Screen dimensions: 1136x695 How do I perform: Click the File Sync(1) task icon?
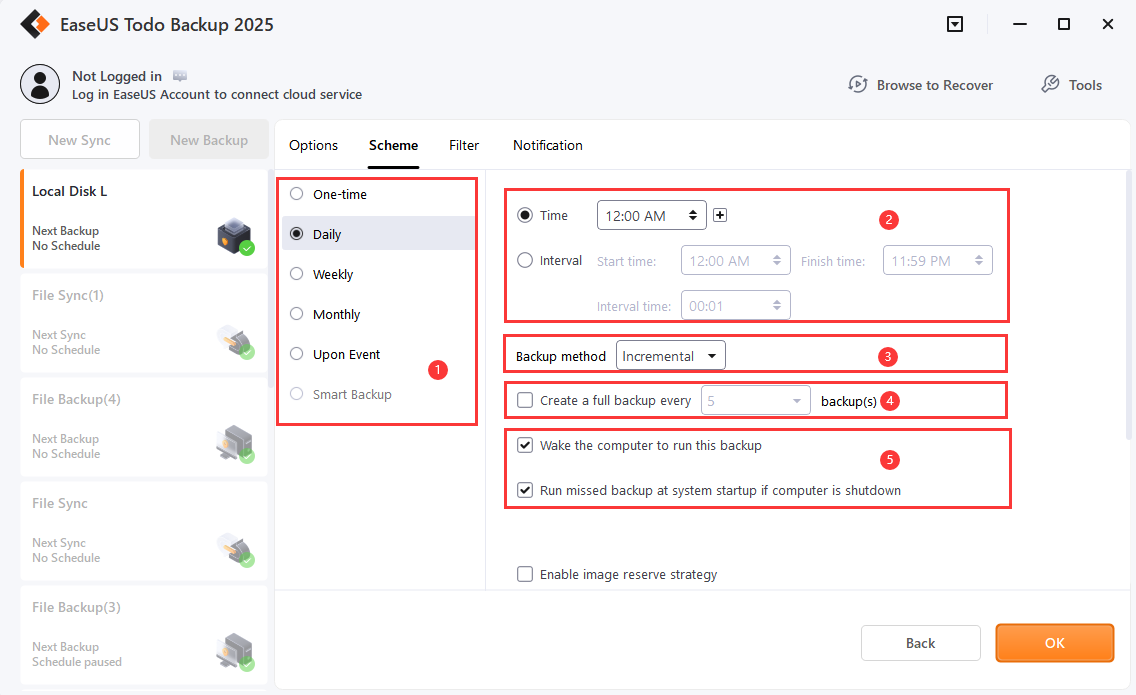click(235, 341)
